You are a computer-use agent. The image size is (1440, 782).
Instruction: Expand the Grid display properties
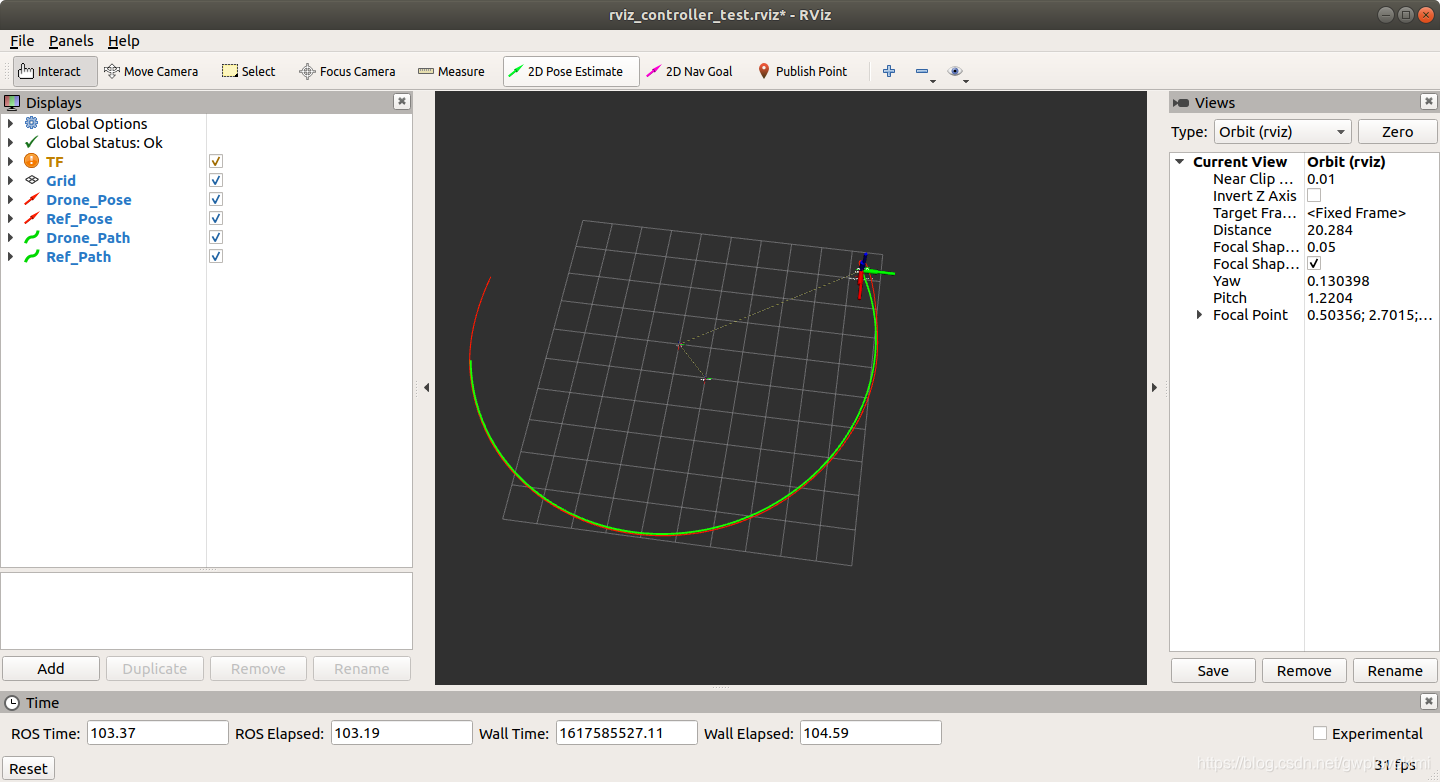pyautogui.click(x=10, y=180)
